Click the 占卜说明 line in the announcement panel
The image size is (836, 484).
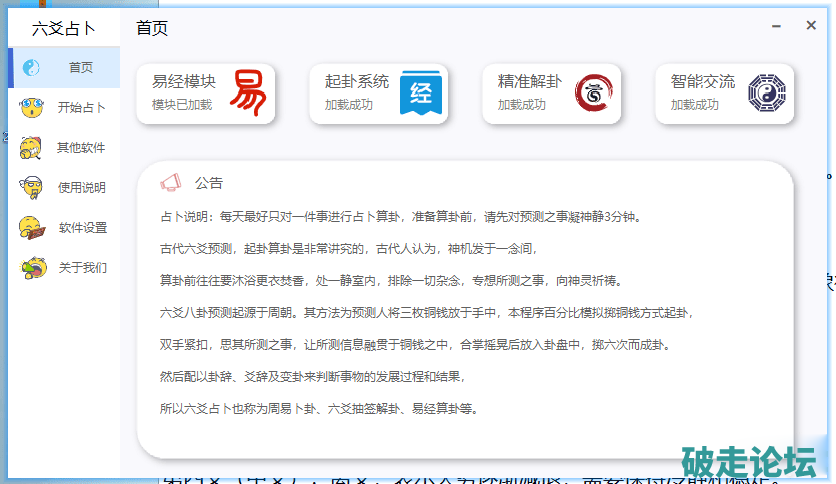pyautogui.click(x=399, y=216)
